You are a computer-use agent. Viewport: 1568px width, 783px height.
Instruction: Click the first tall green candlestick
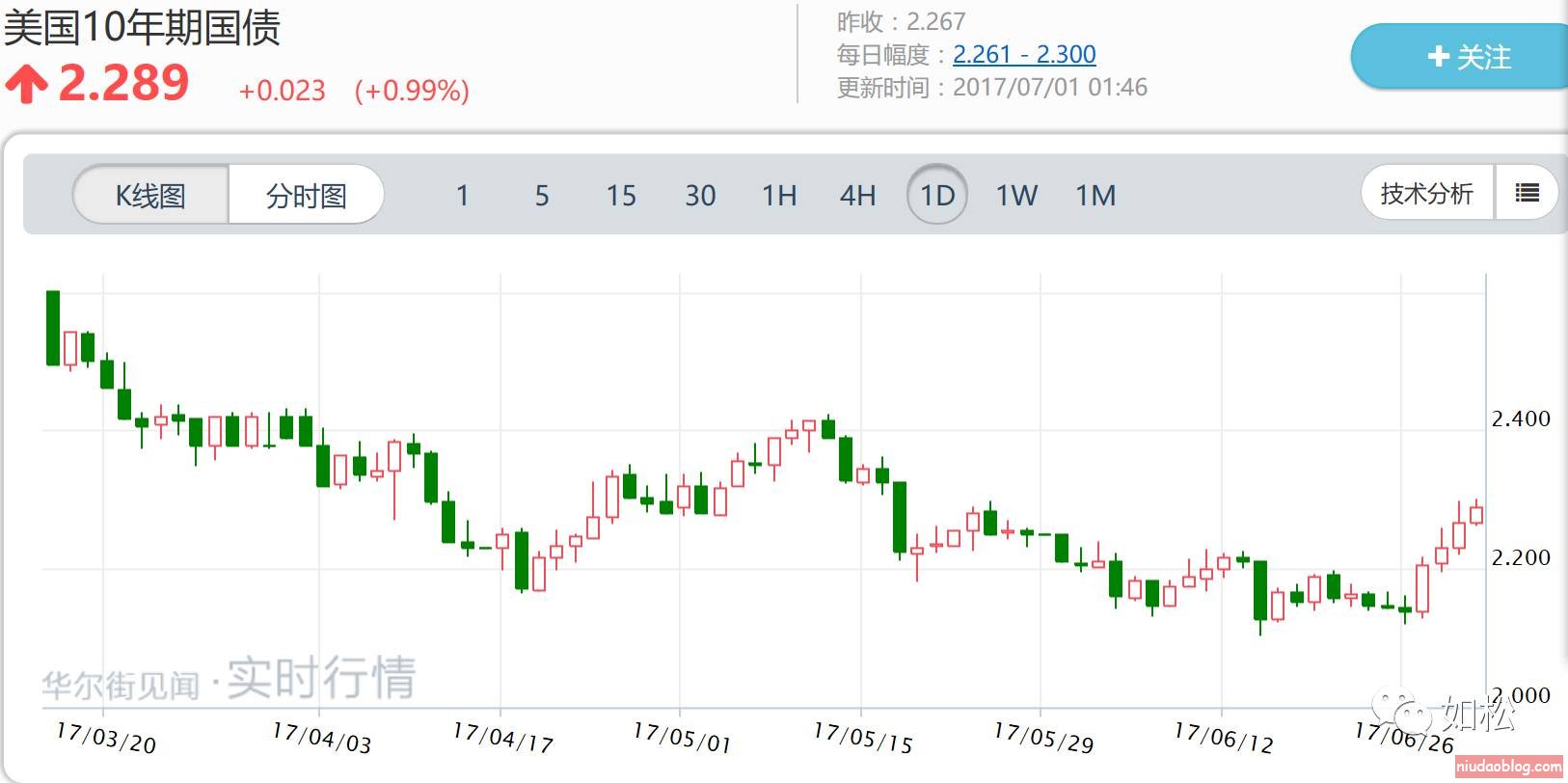(53, 328)
